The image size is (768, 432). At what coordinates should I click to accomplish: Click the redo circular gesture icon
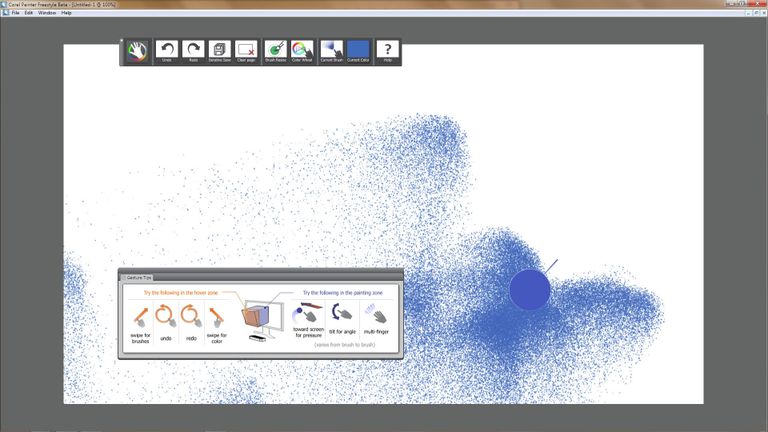(x=191, y=316)
